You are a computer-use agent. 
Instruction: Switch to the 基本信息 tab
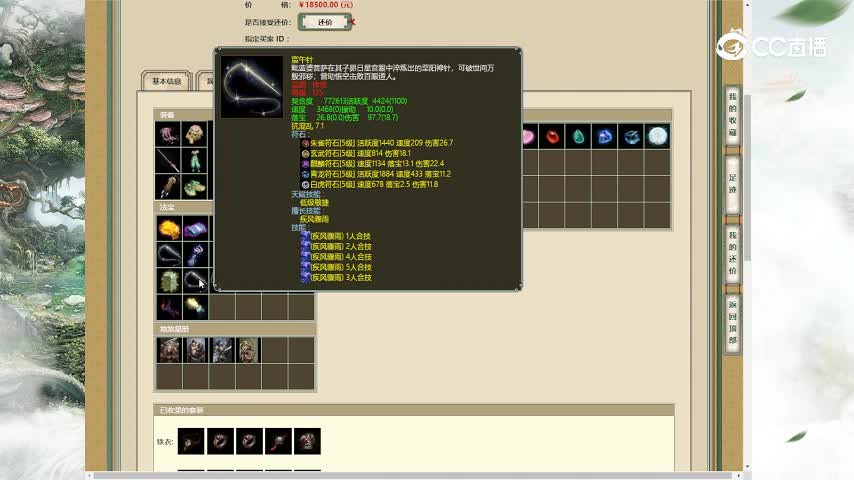pyautogui.click(x=167, y=81)
